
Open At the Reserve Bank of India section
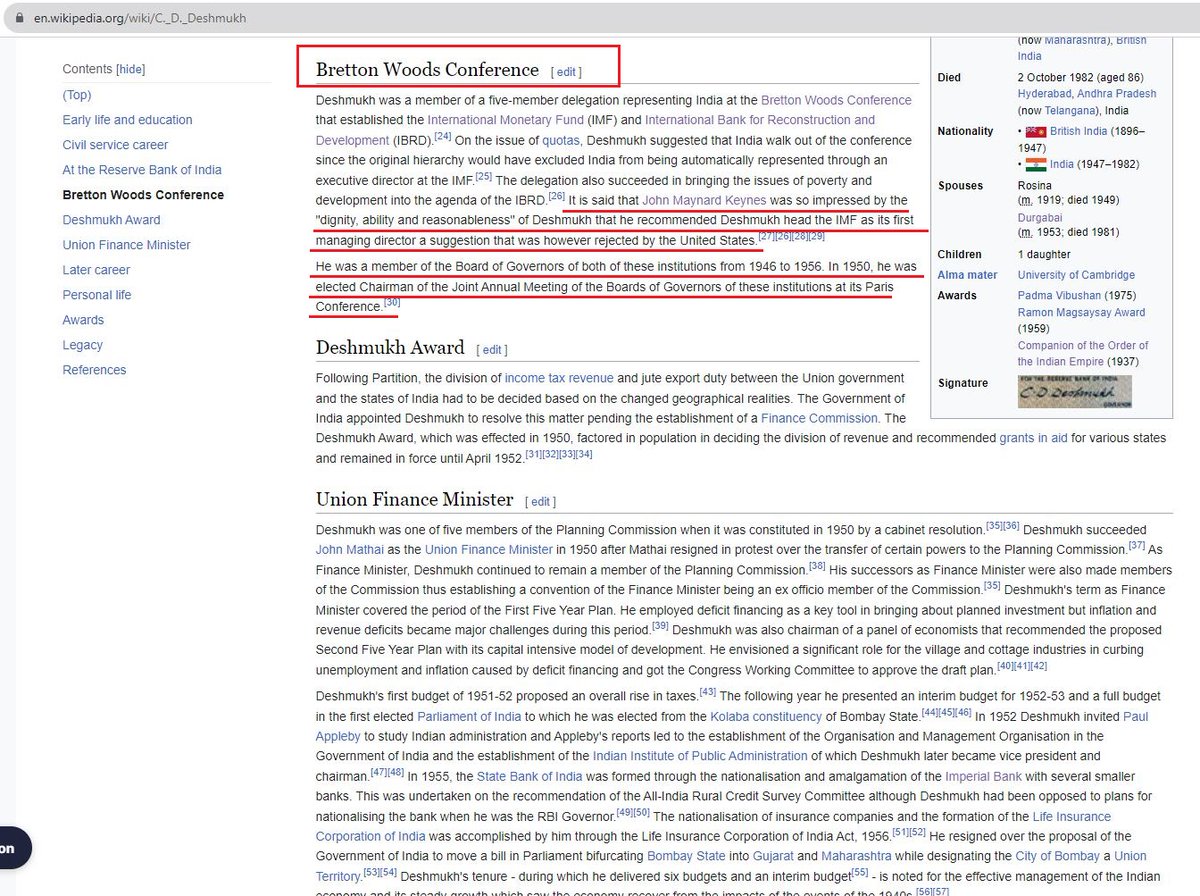pyautogui.click(x=142, y=170)
